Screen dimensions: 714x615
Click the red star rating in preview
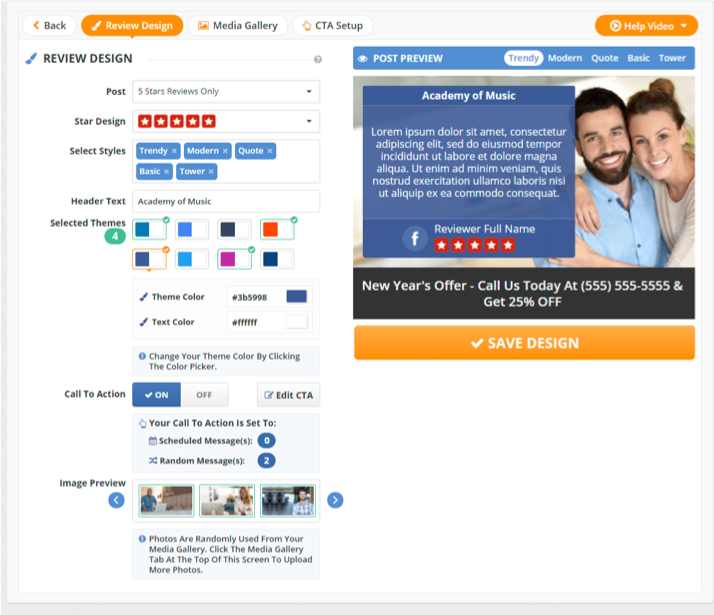pos(474,245)
